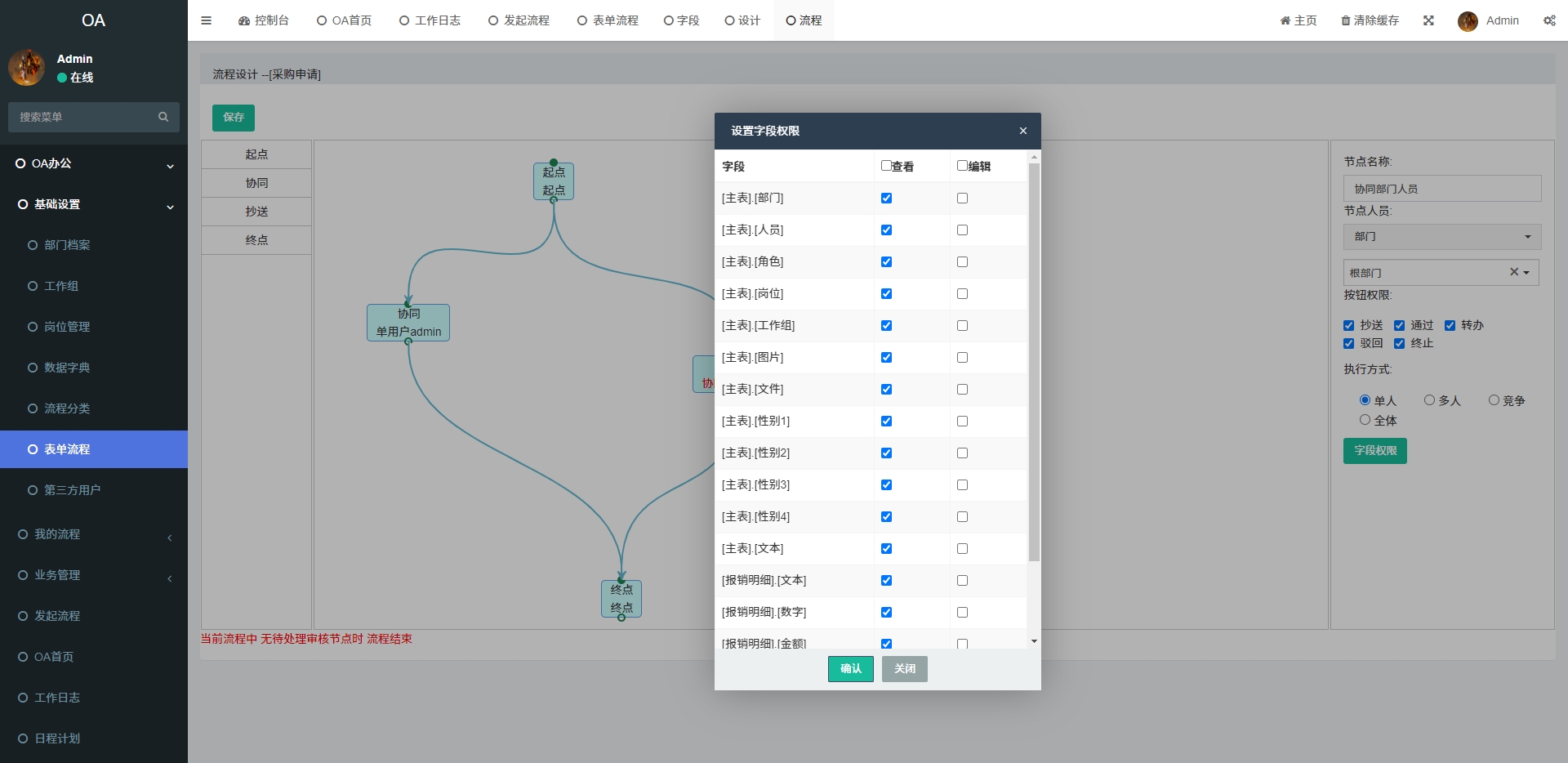Open the settings gears icon at top right
Screen dimensions: 1568x763
1549,20
